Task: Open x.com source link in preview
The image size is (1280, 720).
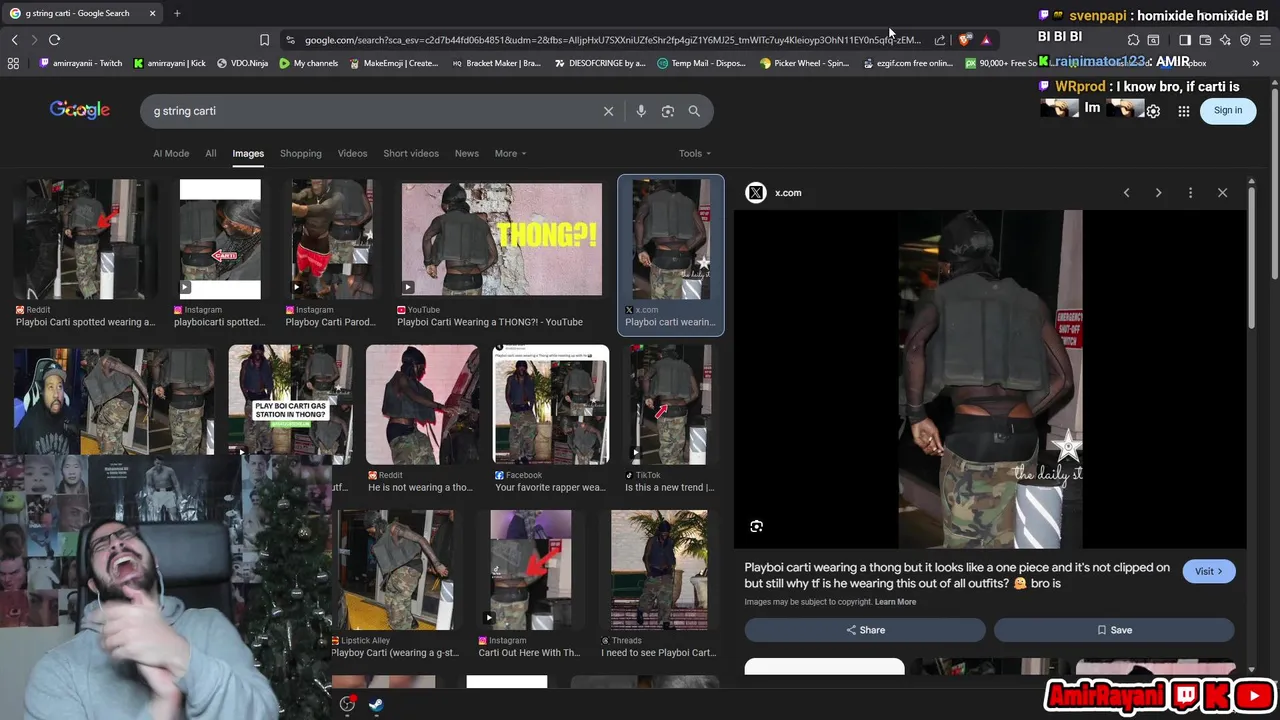Action: 788,193
